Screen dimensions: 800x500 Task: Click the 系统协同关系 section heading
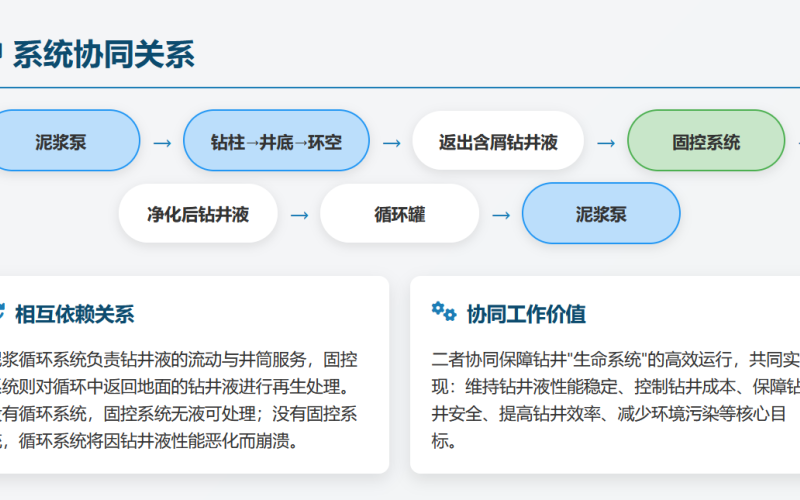[x=104, y=54]
